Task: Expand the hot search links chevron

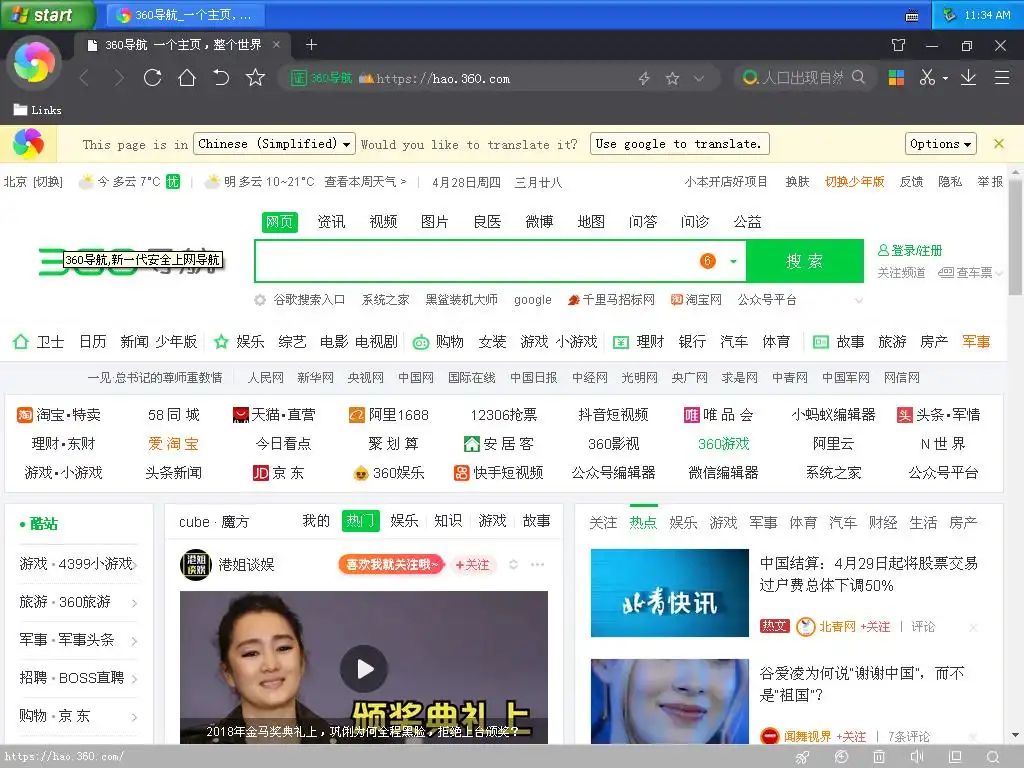Action: pyautogui.click(x=859, y=300)
